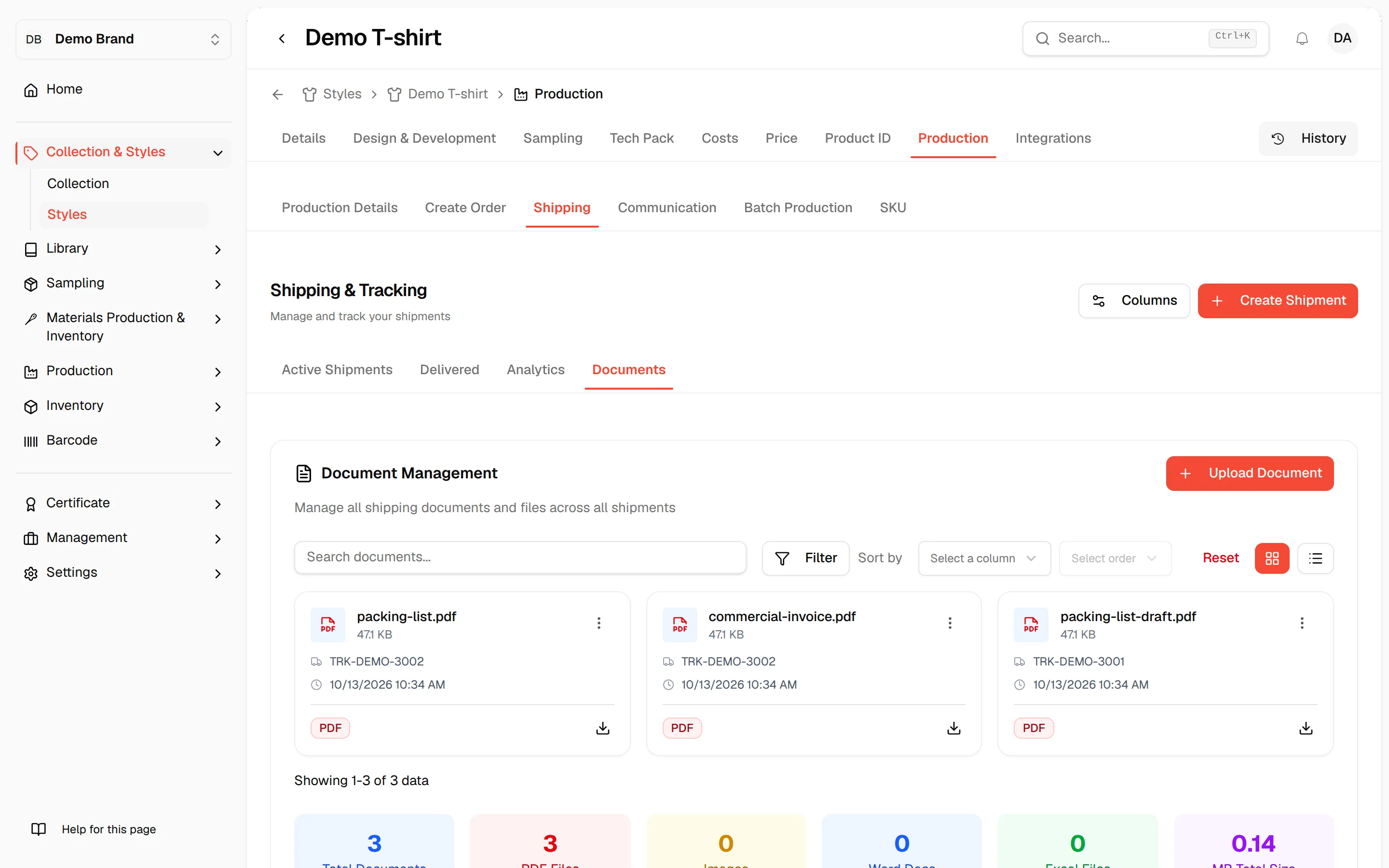Go back using arrow beside Demo T-shirt title
Image resolution: width=1389 pixels, height=868 pixels.
282,39
